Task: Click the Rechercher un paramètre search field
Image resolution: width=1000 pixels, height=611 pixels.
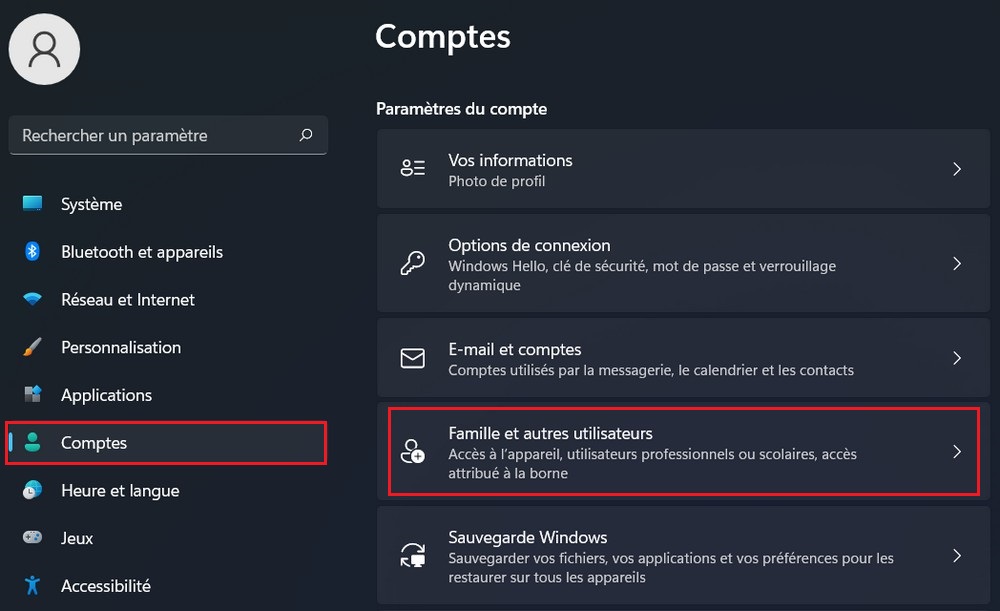Action: pyautogui.click(x=150, y=135)
